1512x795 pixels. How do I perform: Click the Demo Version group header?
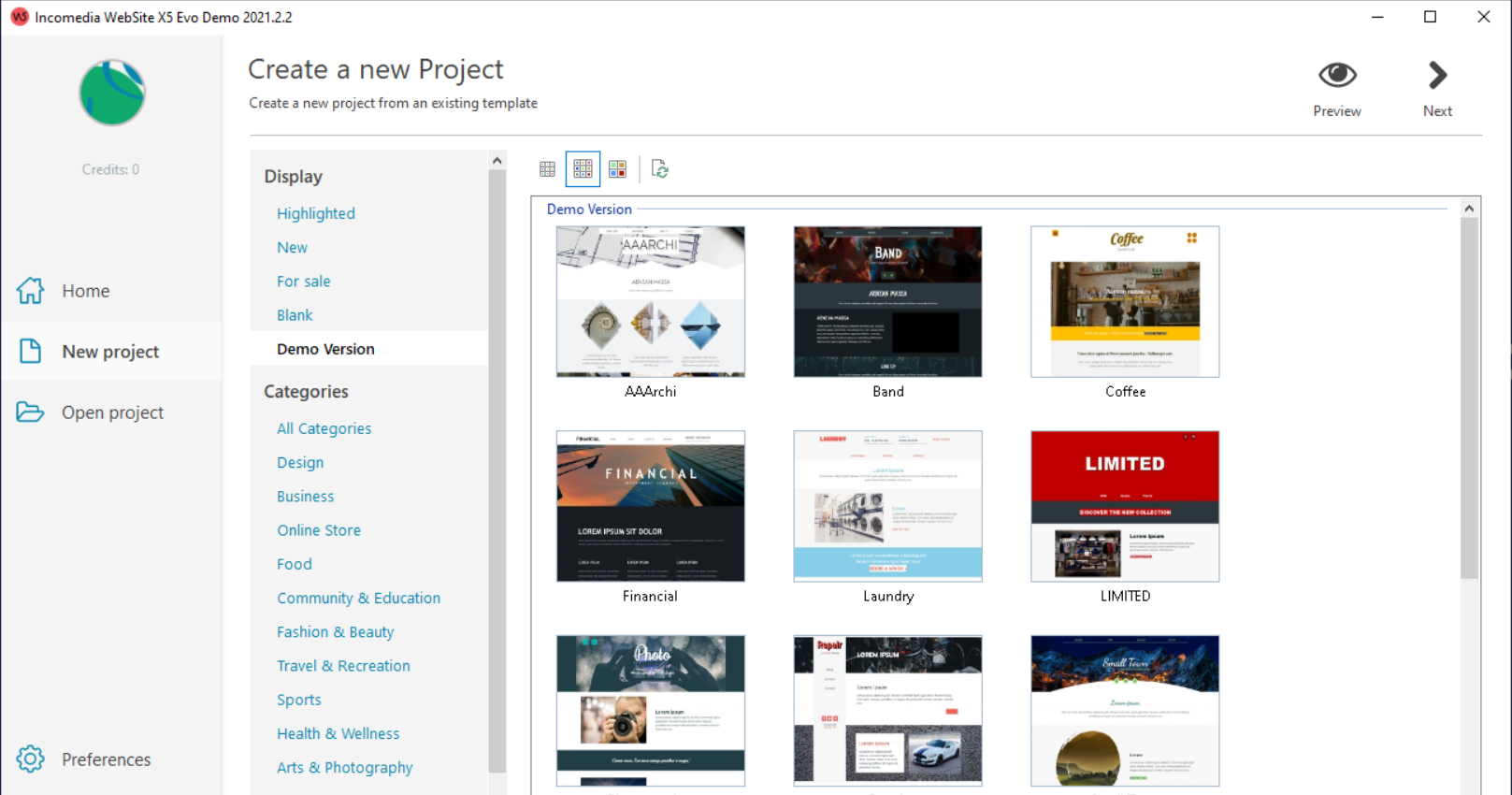[589, 210]
